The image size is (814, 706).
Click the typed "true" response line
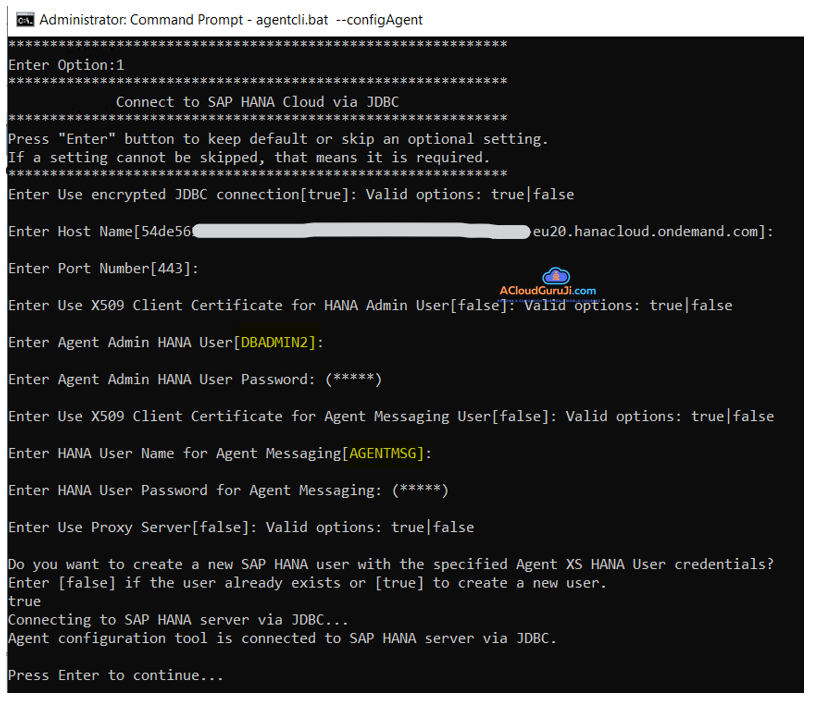(x=25, y=601)
